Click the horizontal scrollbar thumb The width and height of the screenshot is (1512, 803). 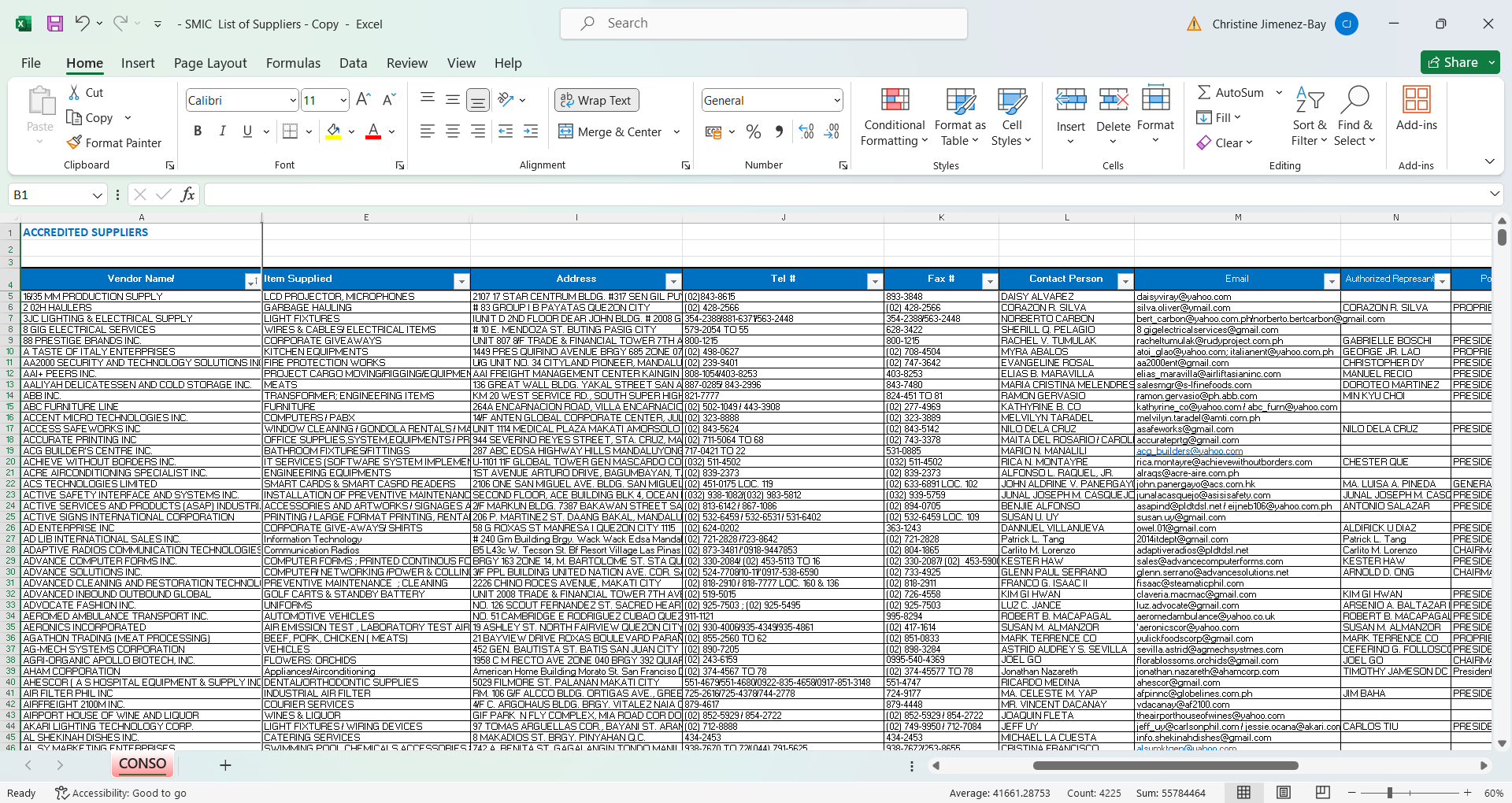[1165, 765]
